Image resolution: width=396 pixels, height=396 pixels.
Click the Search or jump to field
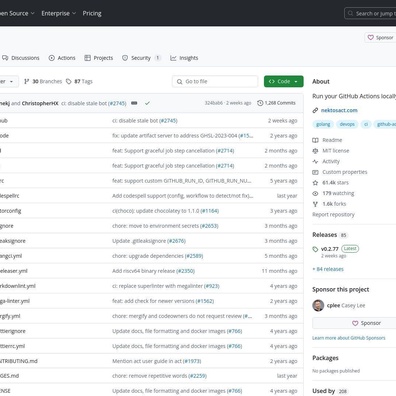(370, 13)
